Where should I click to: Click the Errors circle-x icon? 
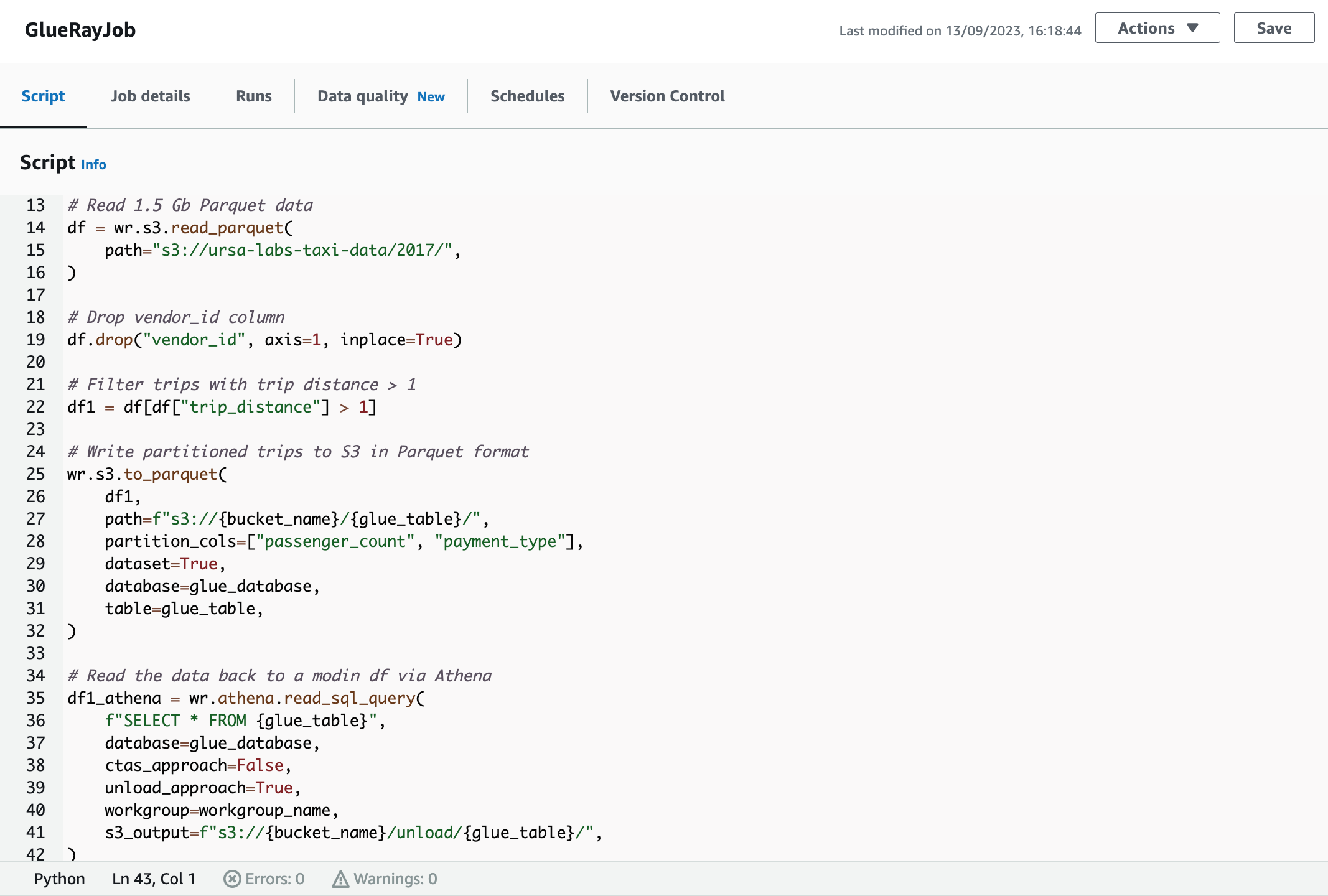point(232,879)
